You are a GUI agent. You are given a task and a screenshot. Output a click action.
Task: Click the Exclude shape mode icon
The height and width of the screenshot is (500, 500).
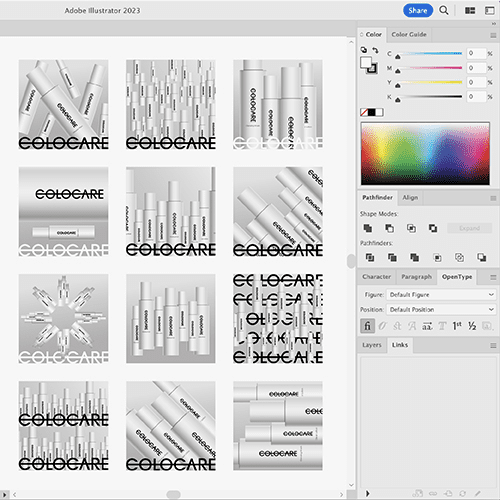(x=433, y=228)
